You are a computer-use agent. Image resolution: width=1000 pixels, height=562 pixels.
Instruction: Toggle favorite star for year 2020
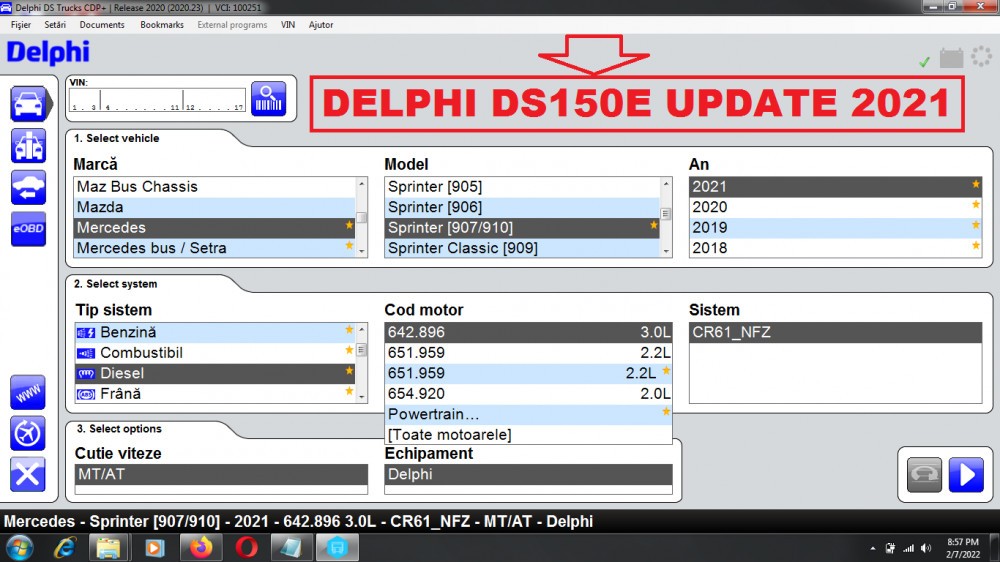point(976,205)
